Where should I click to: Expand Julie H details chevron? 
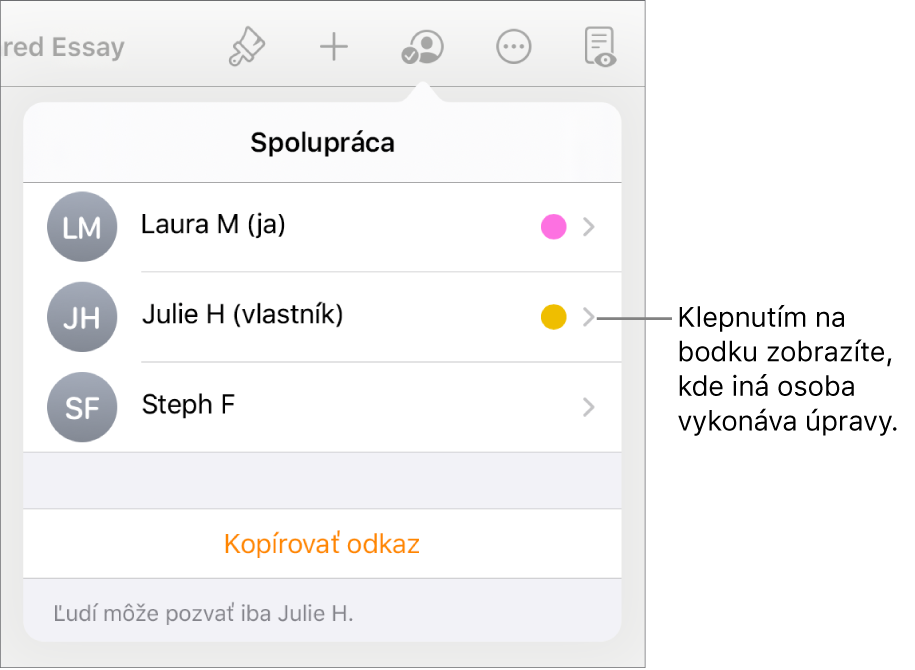(589, 317)
